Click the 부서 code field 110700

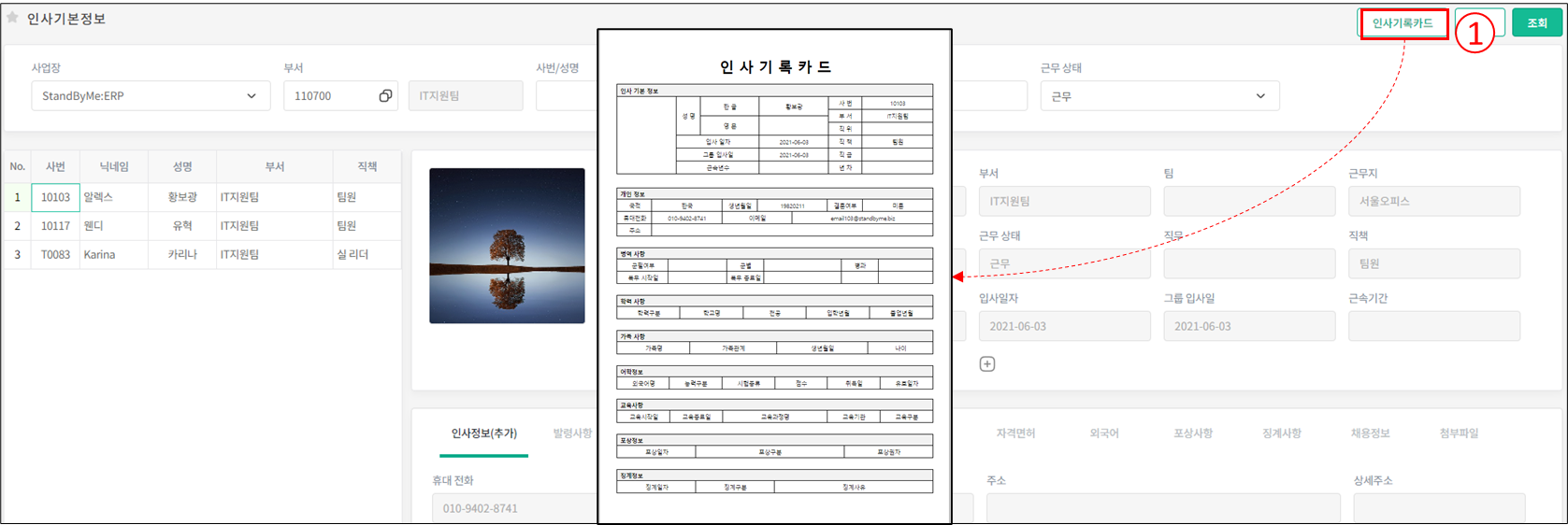tap(327, 96)
